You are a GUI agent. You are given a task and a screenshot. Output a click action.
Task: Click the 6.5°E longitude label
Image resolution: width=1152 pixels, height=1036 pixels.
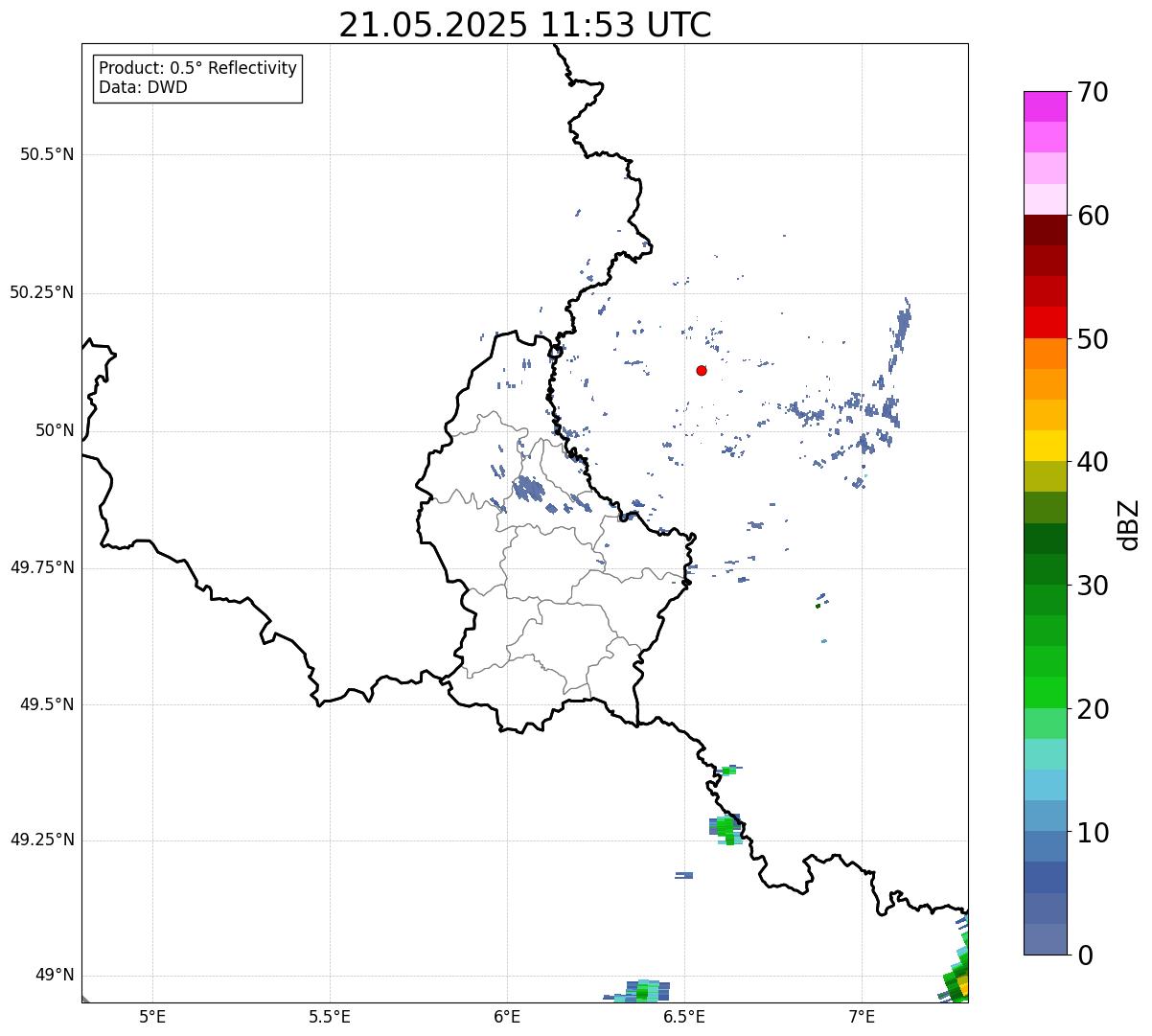click(684, 1017)
